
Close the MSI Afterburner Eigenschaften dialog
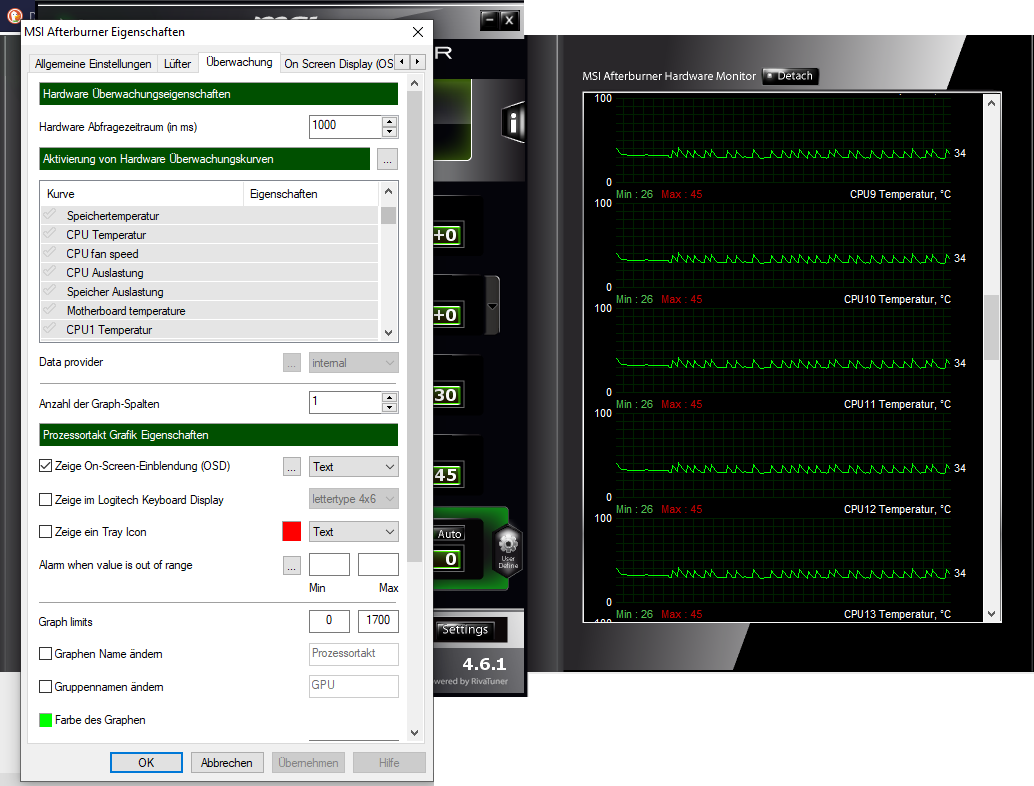(417, 32)
